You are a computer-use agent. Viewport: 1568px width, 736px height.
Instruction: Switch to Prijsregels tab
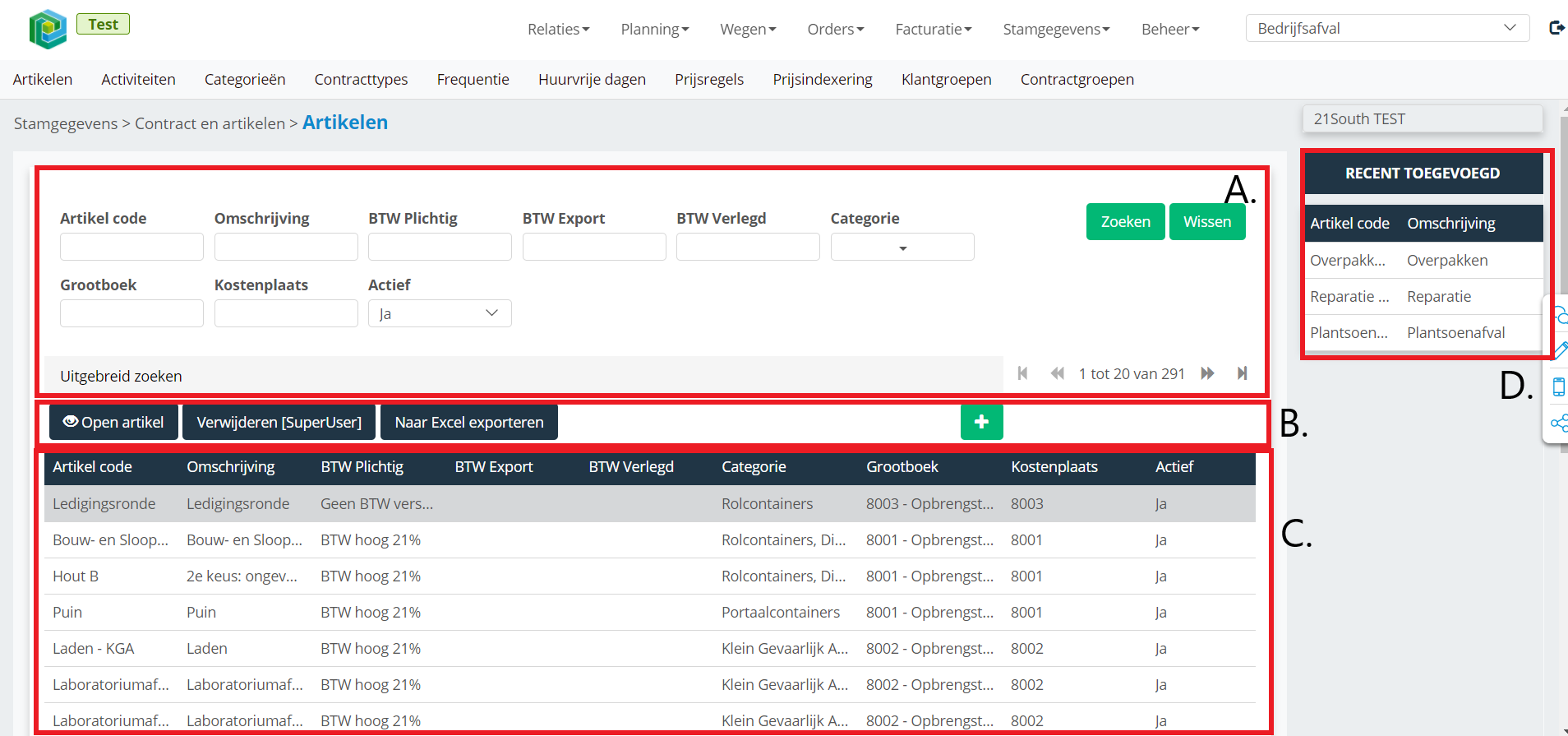(x=709, y=80)
